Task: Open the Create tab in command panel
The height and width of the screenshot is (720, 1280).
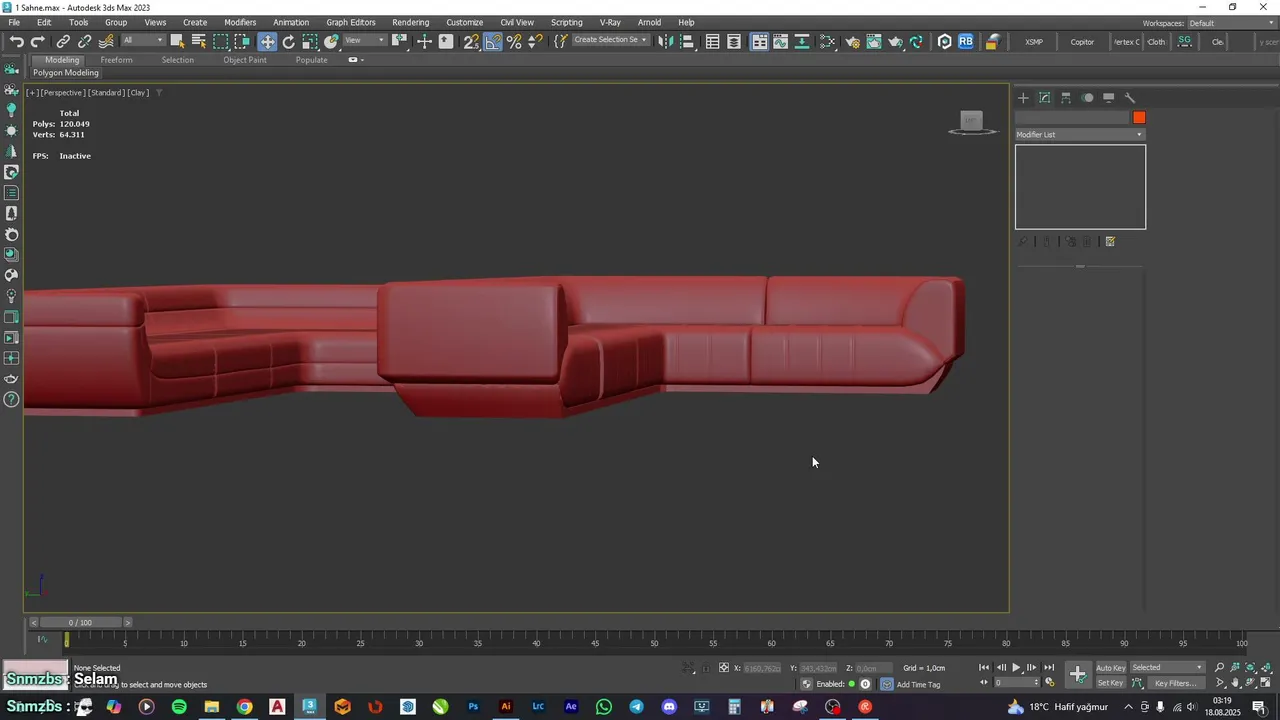Action: [1023, 98]
